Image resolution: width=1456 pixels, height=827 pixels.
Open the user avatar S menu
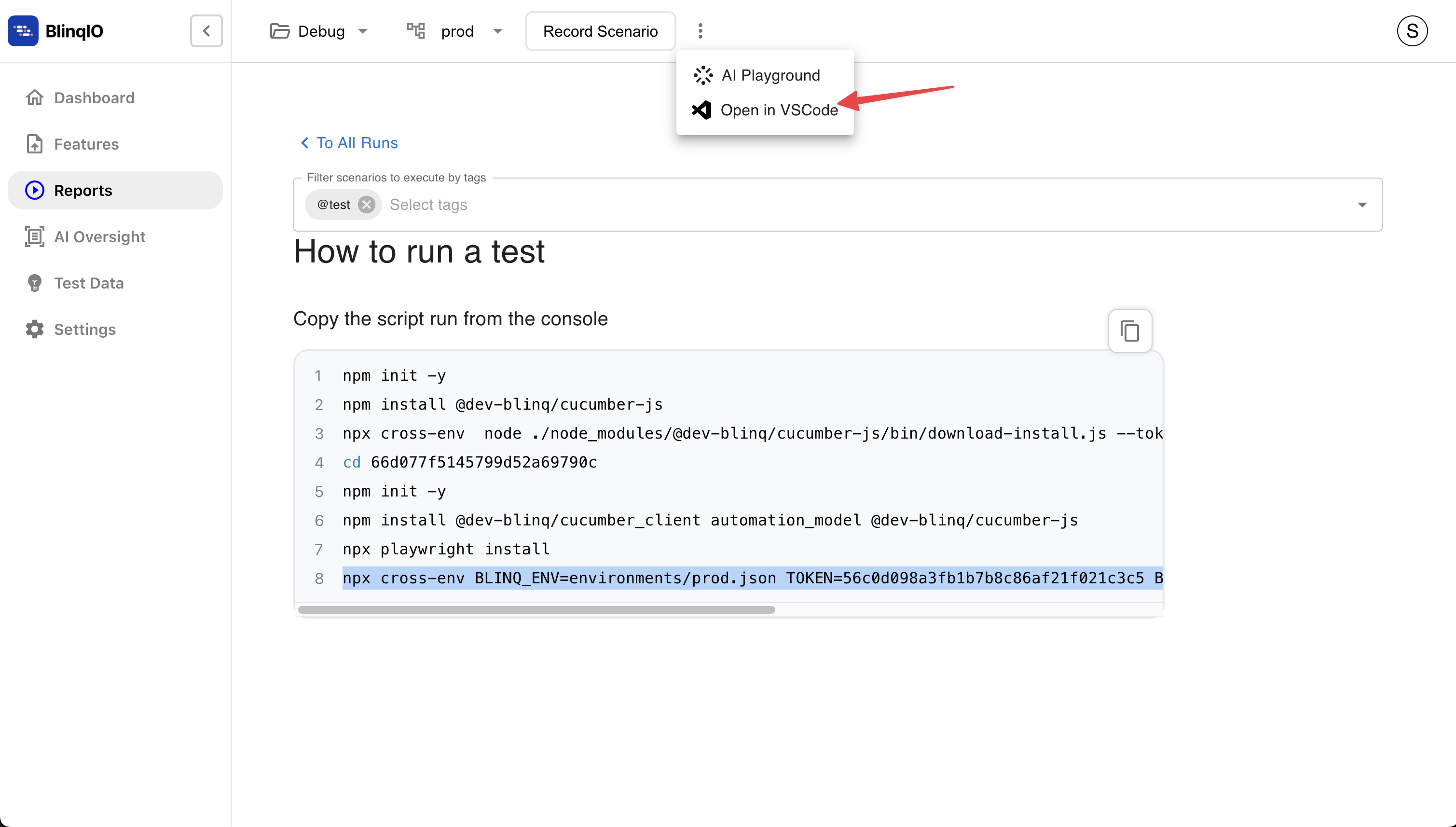pos(1412,31)
